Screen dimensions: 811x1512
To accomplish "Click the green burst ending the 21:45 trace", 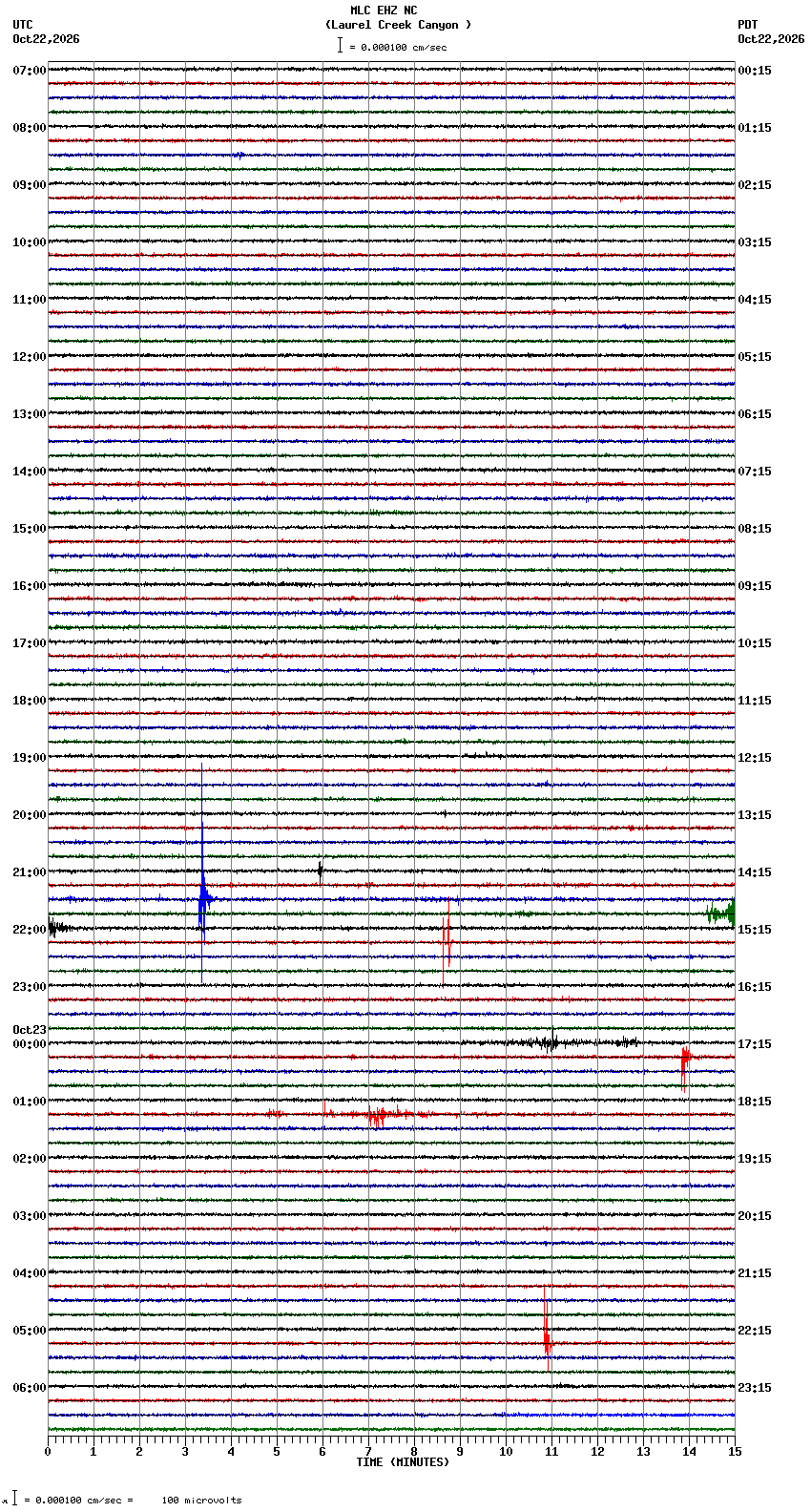I will click(721, 913).
